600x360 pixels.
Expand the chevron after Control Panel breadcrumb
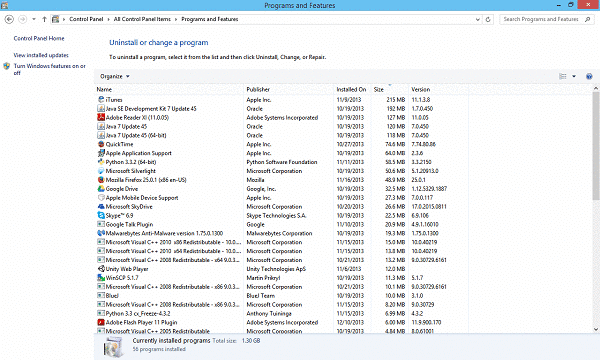(108, 19)
